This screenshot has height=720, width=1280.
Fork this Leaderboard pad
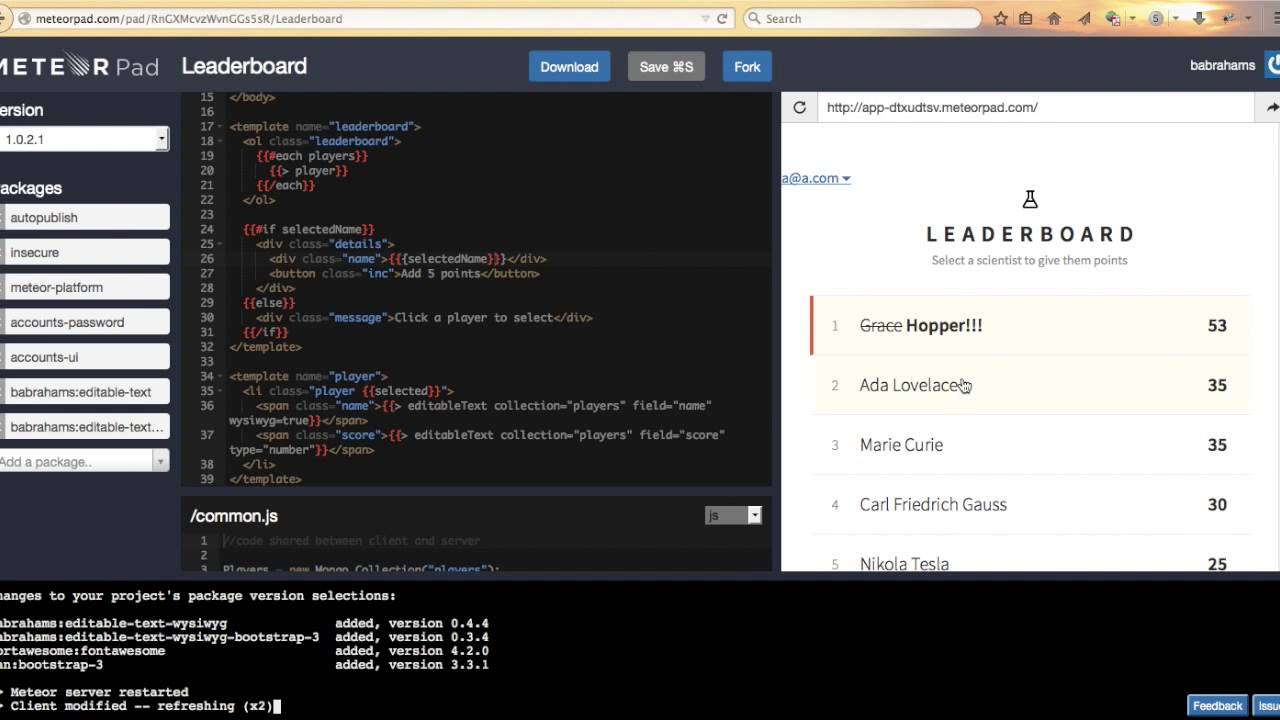point(747,66)
